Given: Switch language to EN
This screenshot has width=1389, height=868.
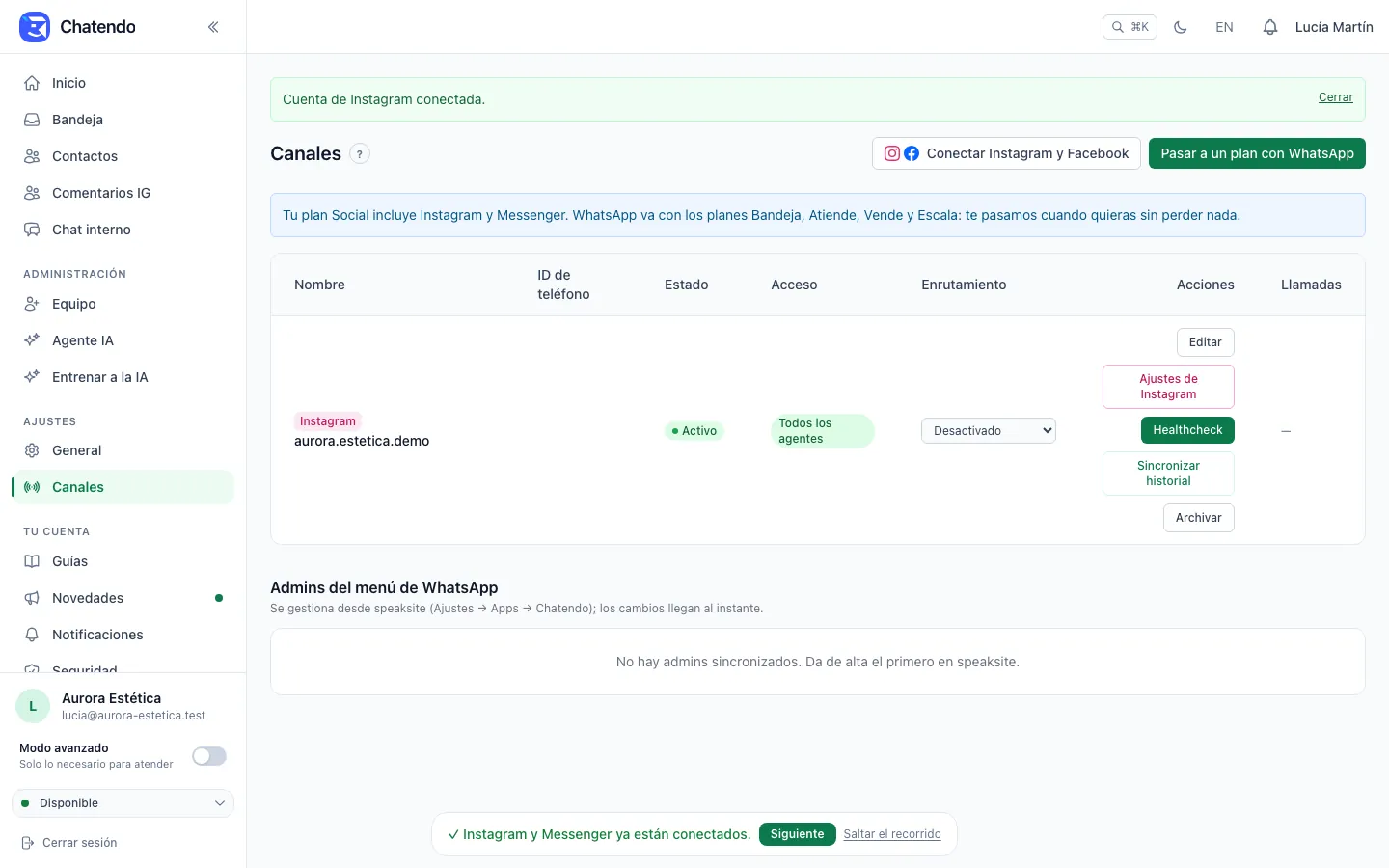Looking at the screenshot, I should coord(1224,27).
